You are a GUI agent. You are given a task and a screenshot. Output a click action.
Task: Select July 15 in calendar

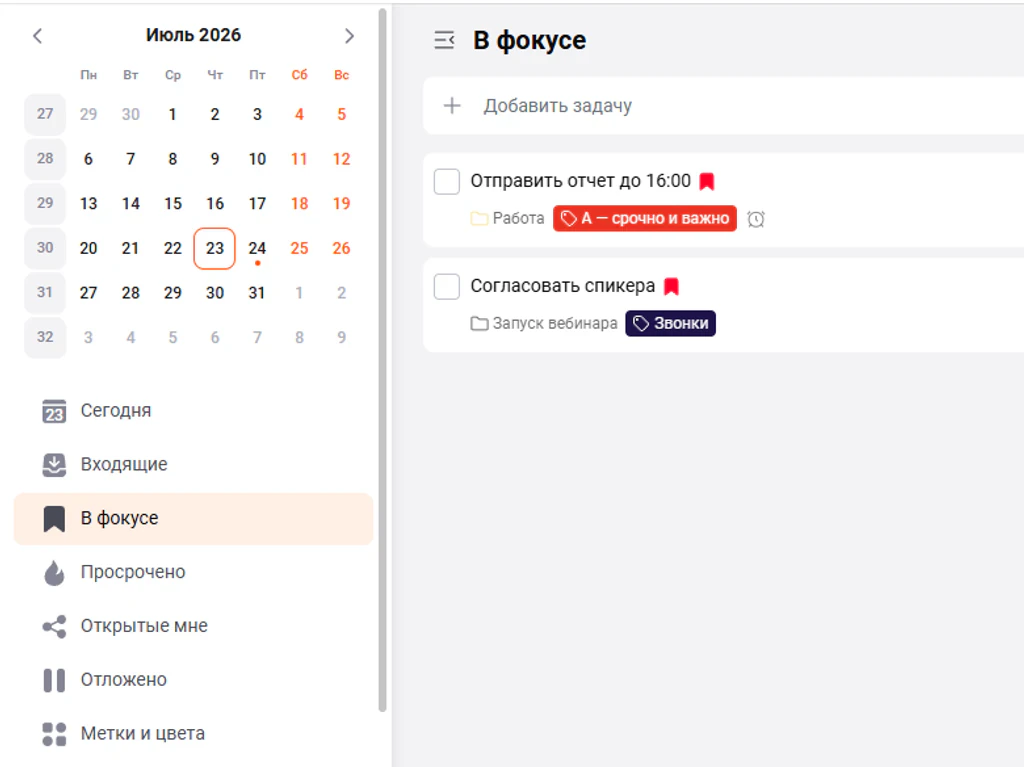[x=172, y=204]
